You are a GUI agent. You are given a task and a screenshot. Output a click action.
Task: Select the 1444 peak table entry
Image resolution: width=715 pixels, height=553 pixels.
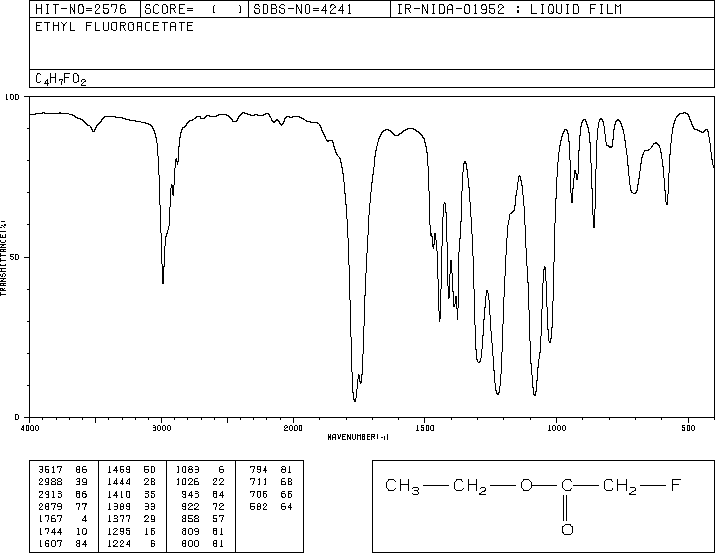(131, 482)
